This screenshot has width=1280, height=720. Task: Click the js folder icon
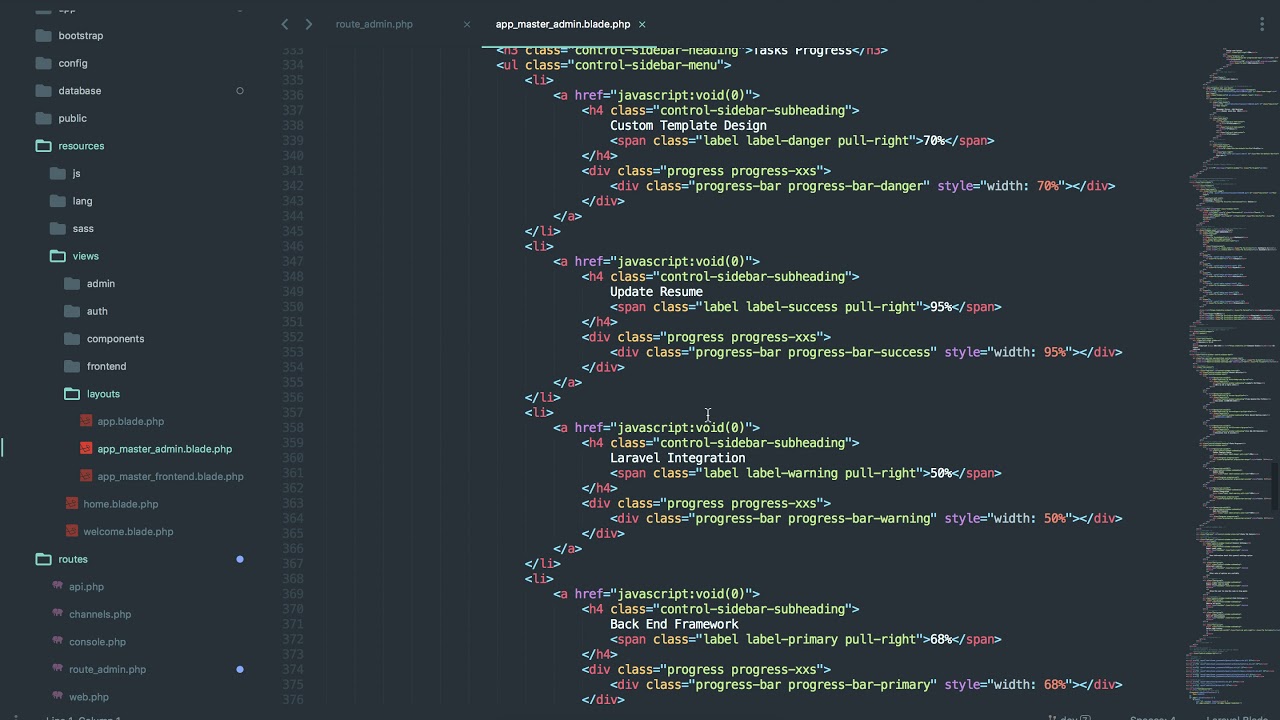(x=57, y=173)
